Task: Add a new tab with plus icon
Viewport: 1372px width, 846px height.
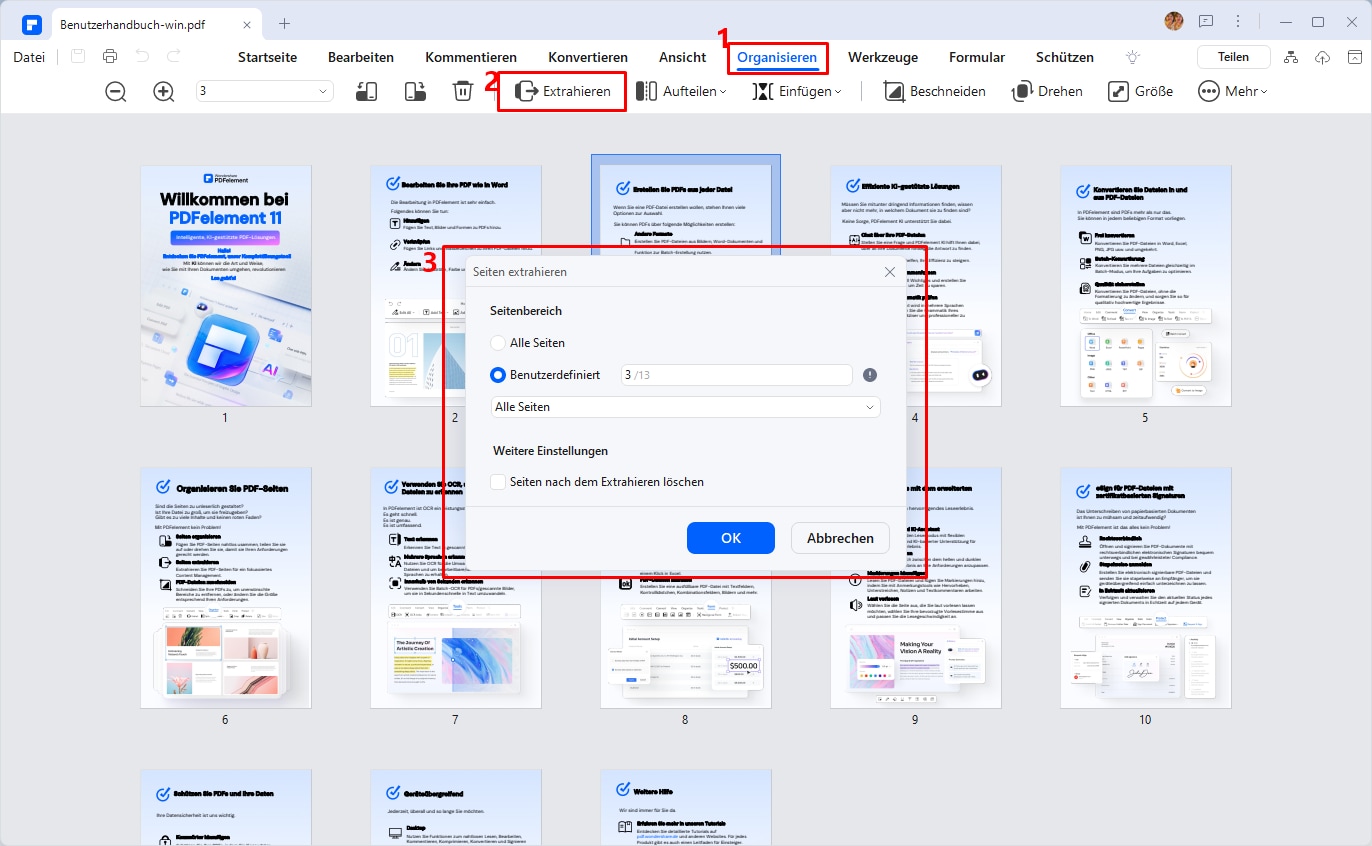Action: 285,22
